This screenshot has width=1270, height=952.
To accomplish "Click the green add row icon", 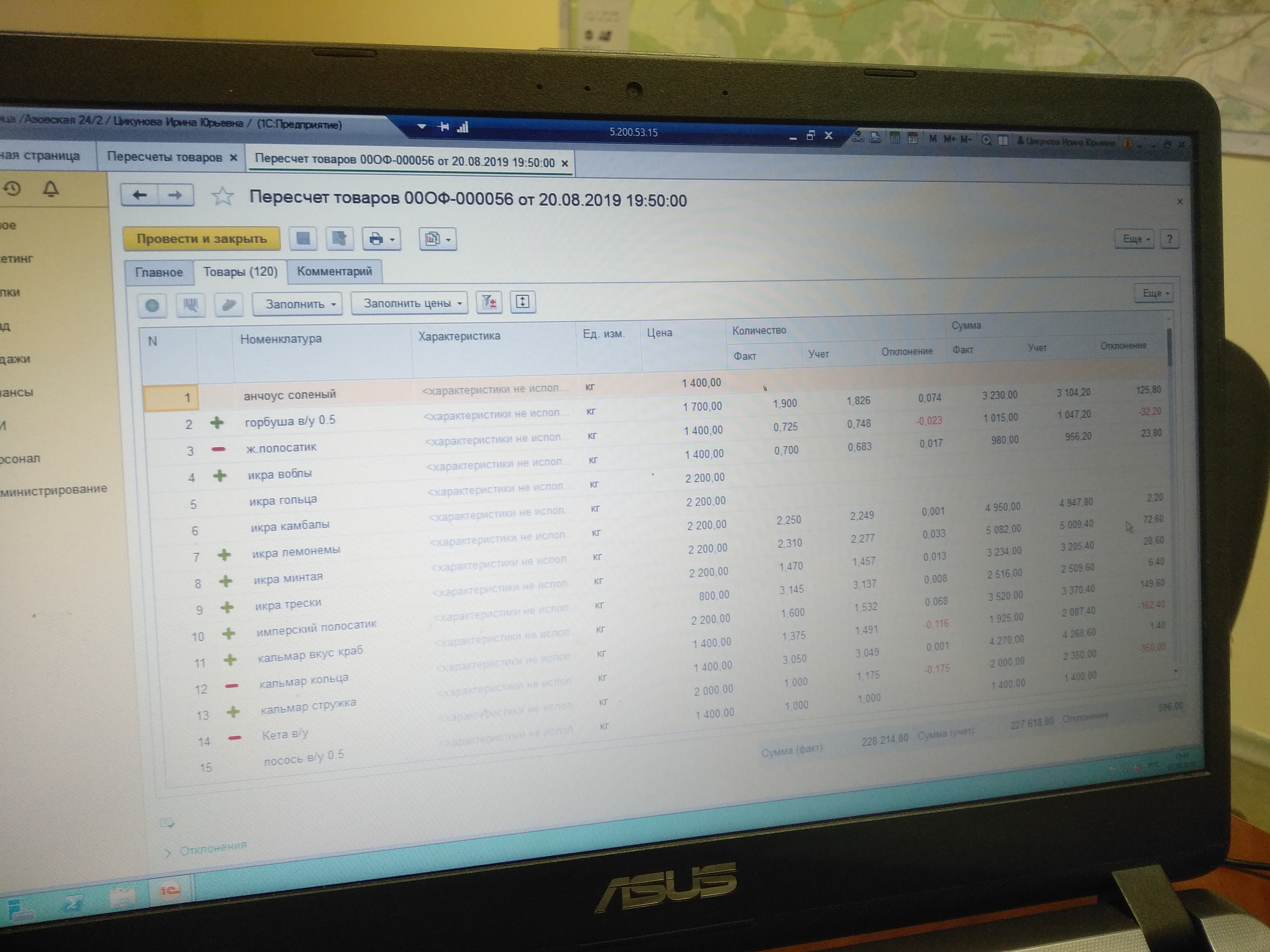I will pyautogui.click(x=152, y=305).
